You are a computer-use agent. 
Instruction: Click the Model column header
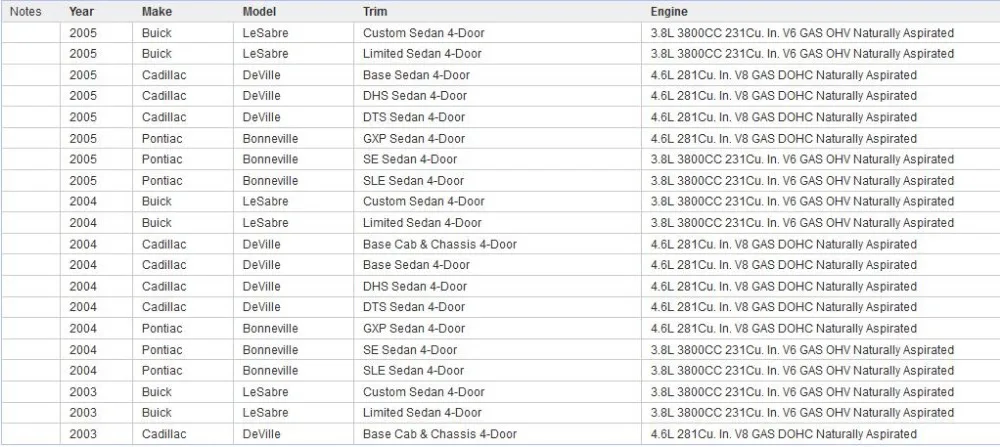pos(293,11)
